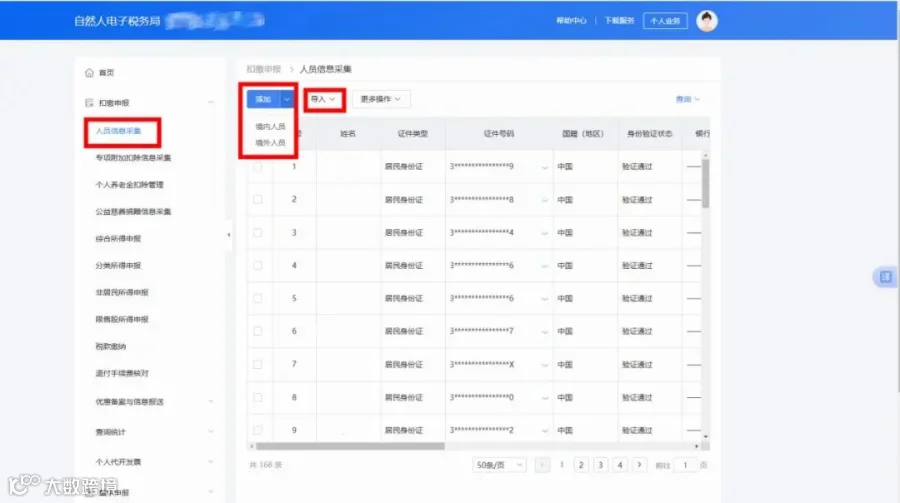Viewport: 900px width, 503px height.
Task: Go to page 3 of the table
Action: click(600, 465)
